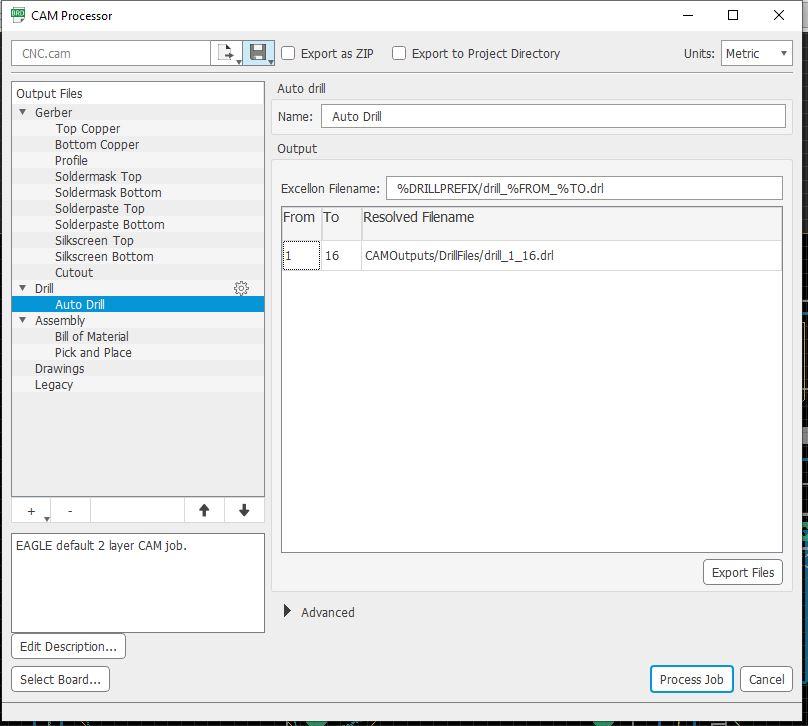
Task: Move selected output up with arrow
Action: 204,511
